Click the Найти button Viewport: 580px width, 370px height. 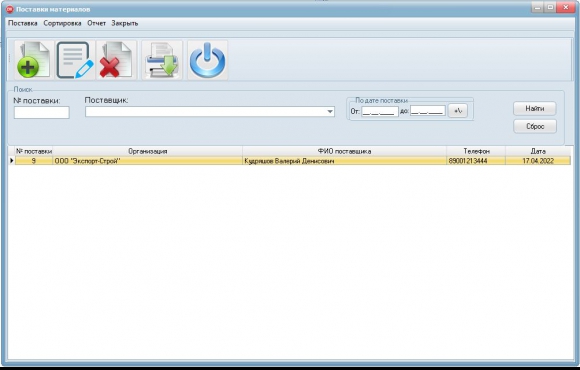pos(535,108)
